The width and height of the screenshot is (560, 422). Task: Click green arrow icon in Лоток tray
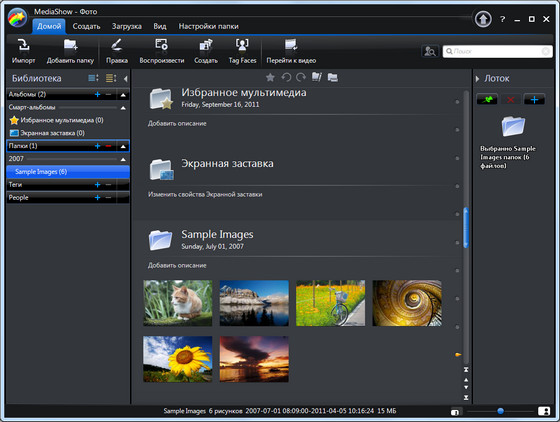tap(487, 99)
